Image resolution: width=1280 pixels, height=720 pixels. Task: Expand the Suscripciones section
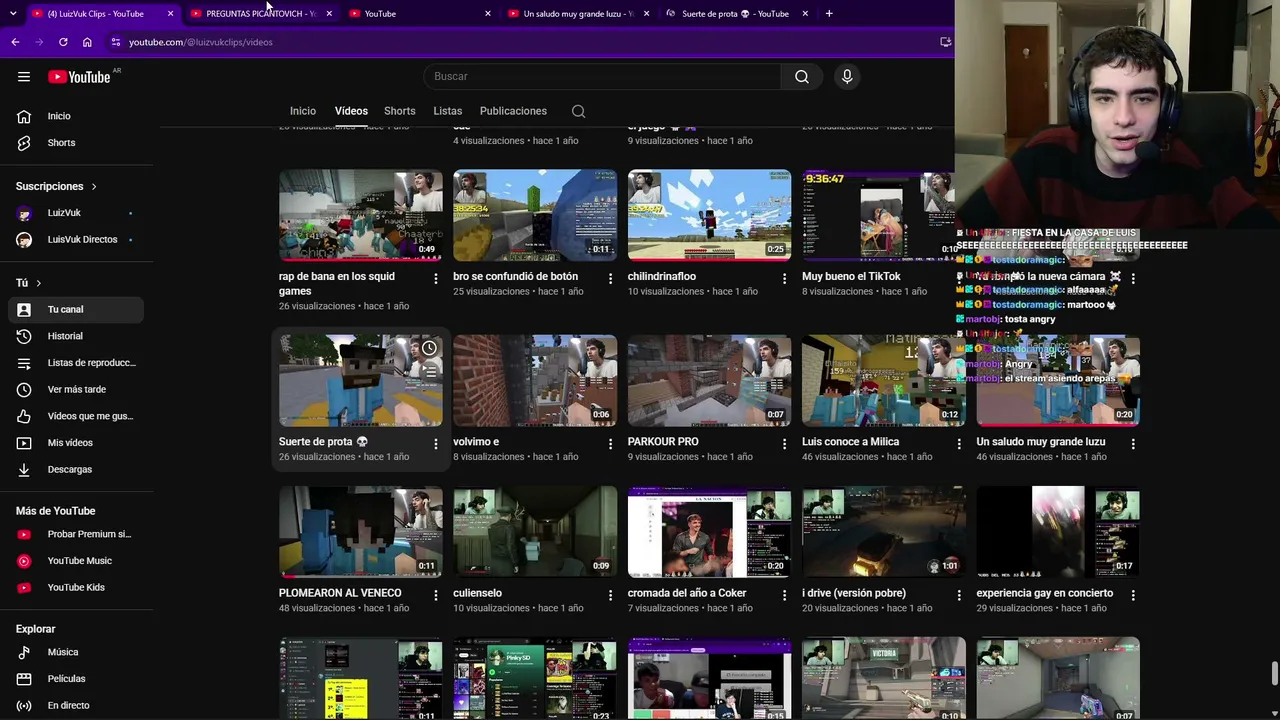click(x=56, y=186)
